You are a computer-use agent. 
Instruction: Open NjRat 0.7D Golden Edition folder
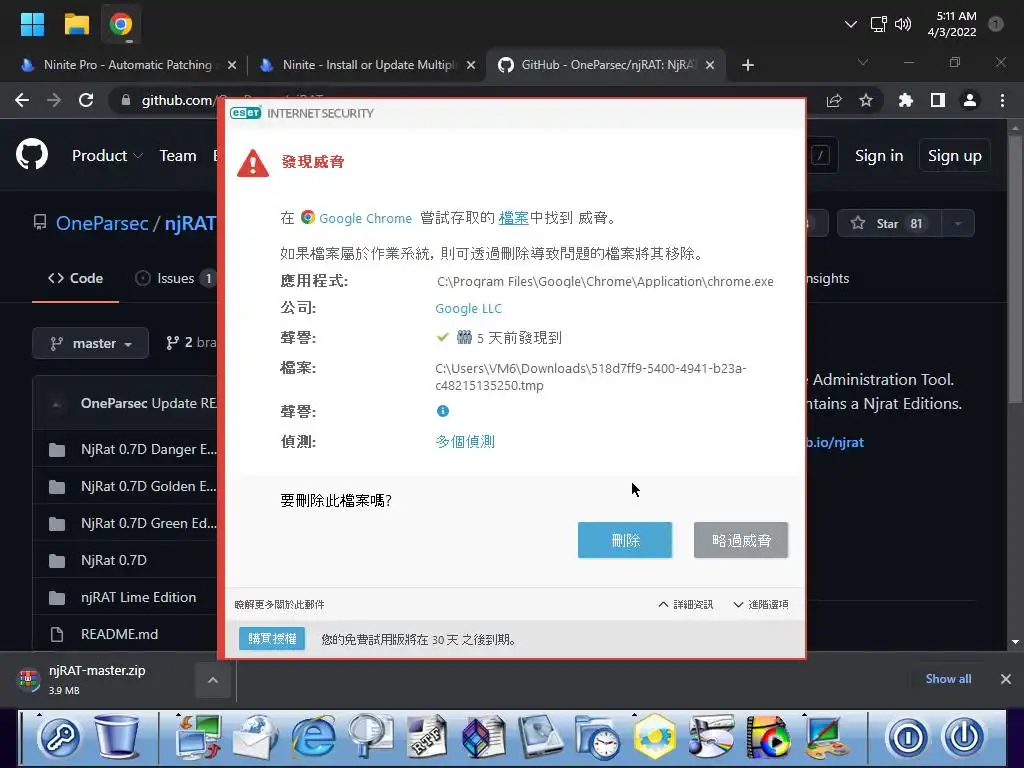(148, 487)
